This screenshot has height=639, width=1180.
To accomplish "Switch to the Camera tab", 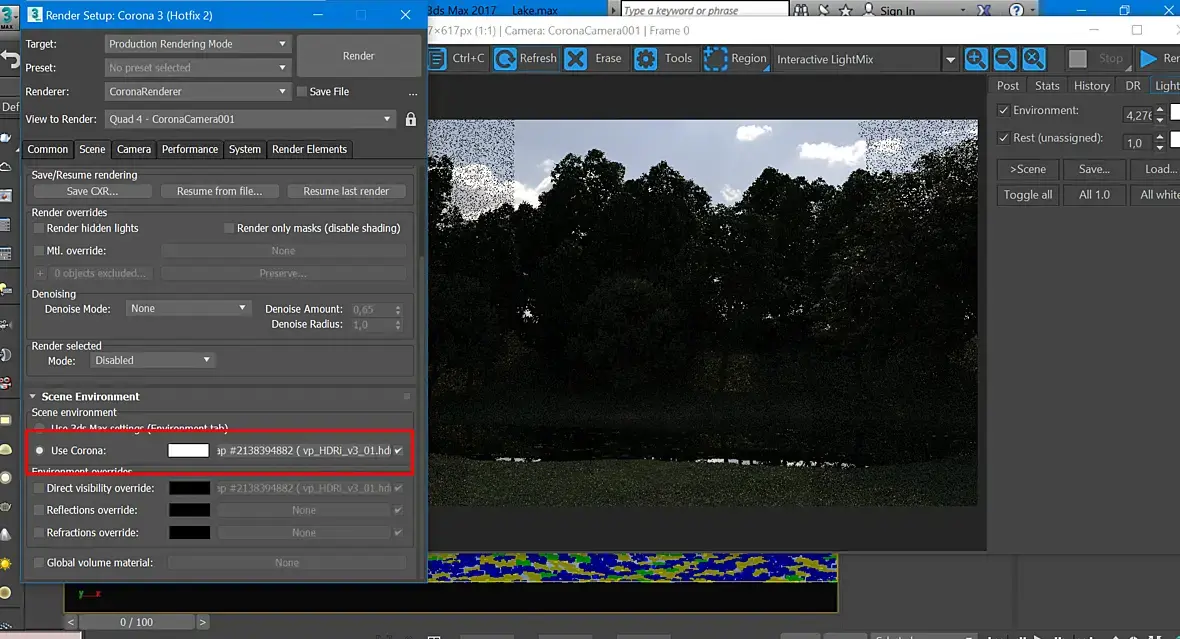I will tap(134, 149).
